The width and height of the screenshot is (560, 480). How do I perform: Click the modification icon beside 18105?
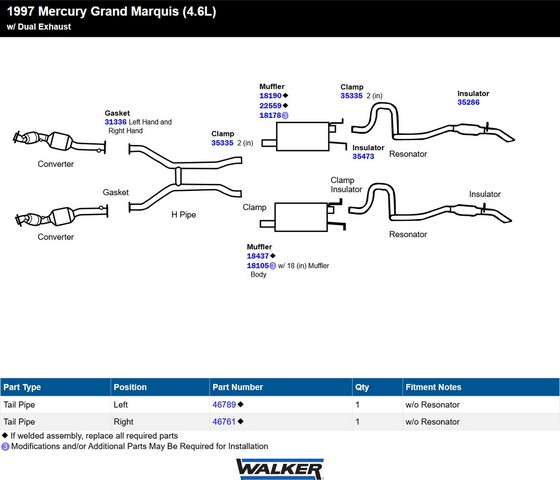coord(273,266)
